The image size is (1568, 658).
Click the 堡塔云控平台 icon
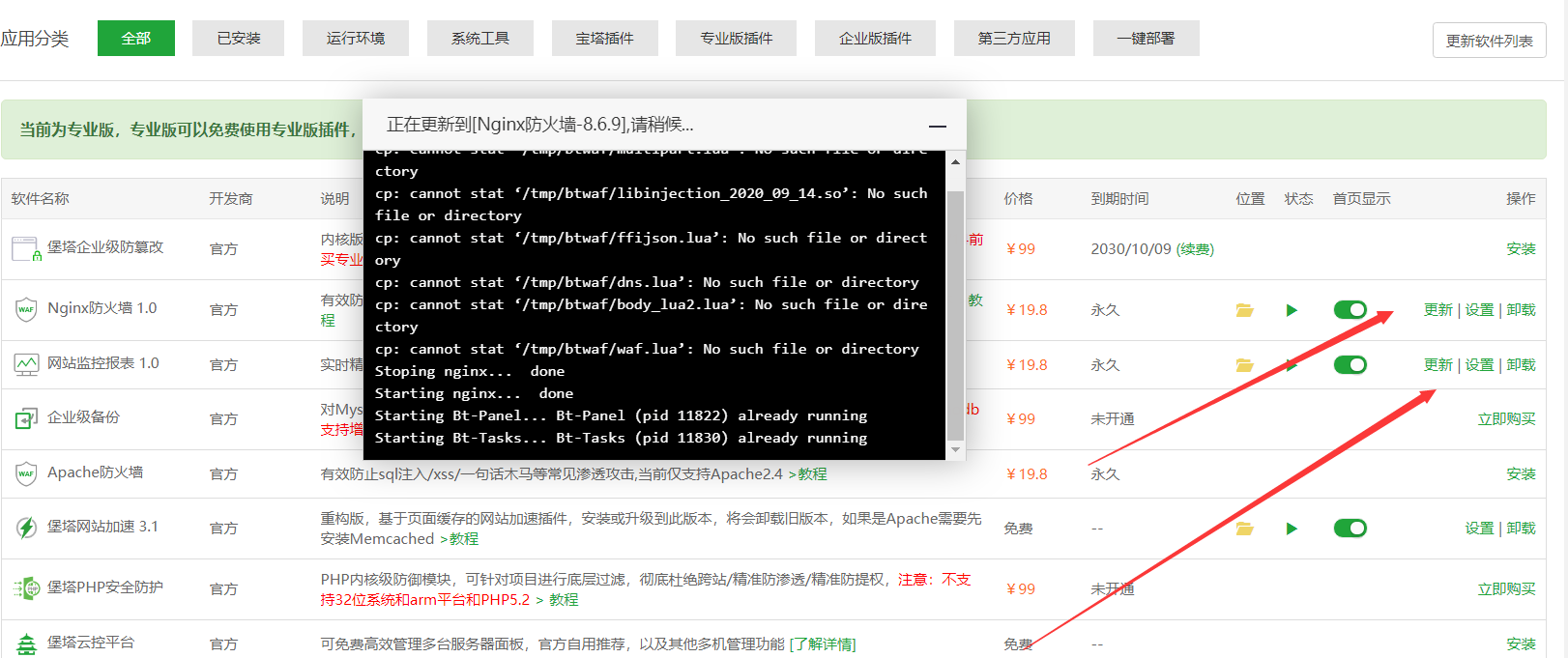point(26,644)
